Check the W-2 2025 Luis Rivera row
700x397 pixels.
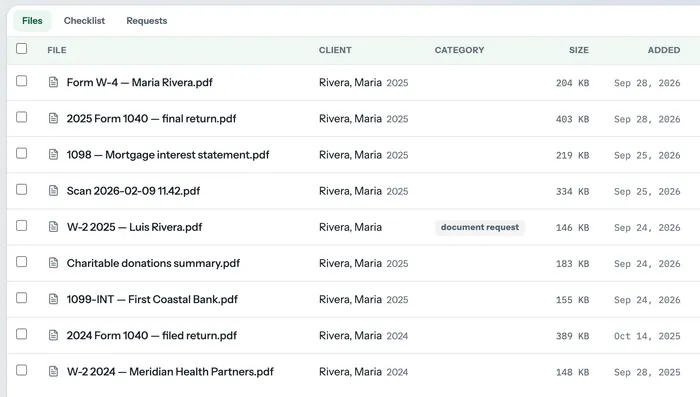coord(21,226)
